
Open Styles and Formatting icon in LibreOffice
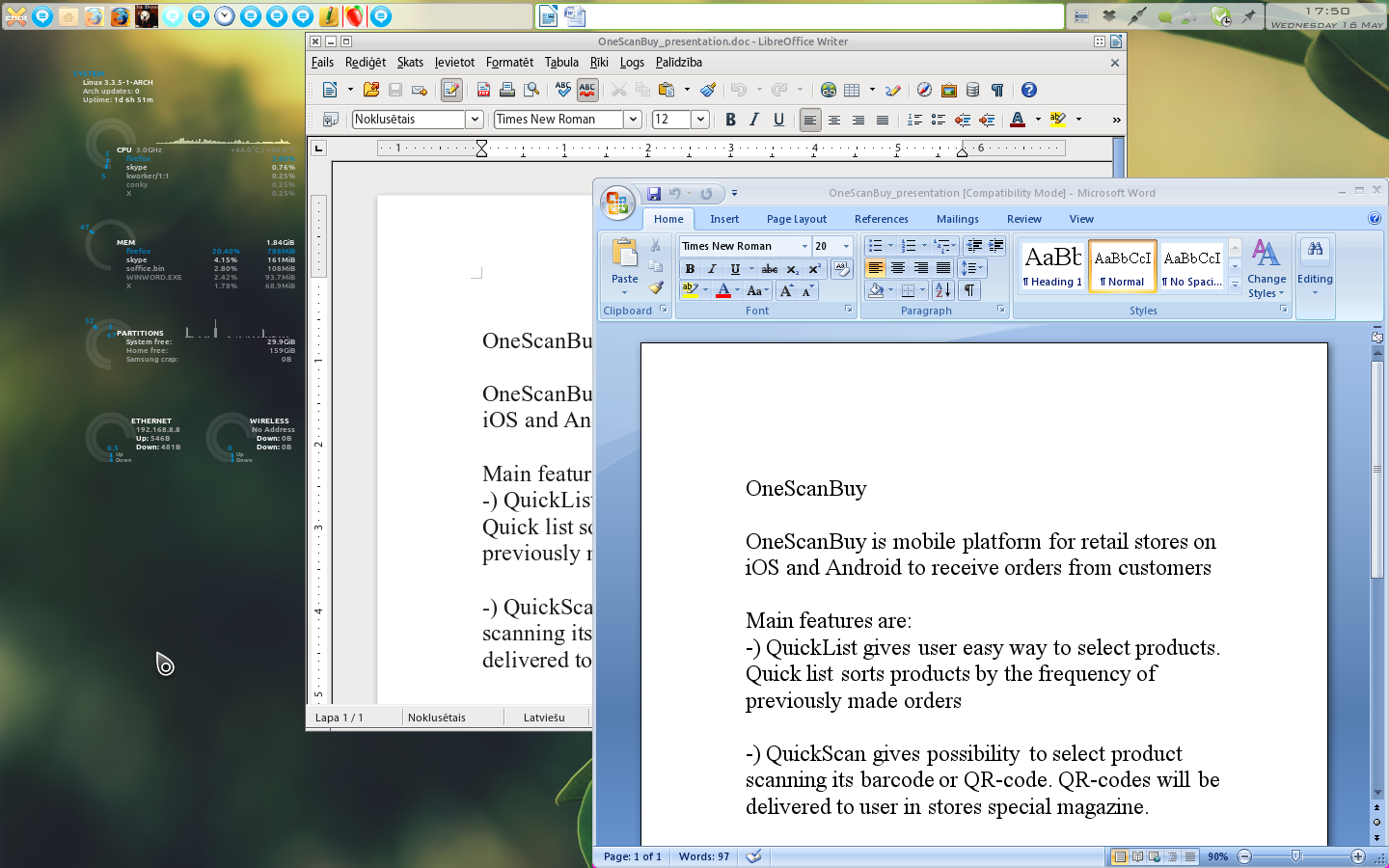(x=330, y=120)
